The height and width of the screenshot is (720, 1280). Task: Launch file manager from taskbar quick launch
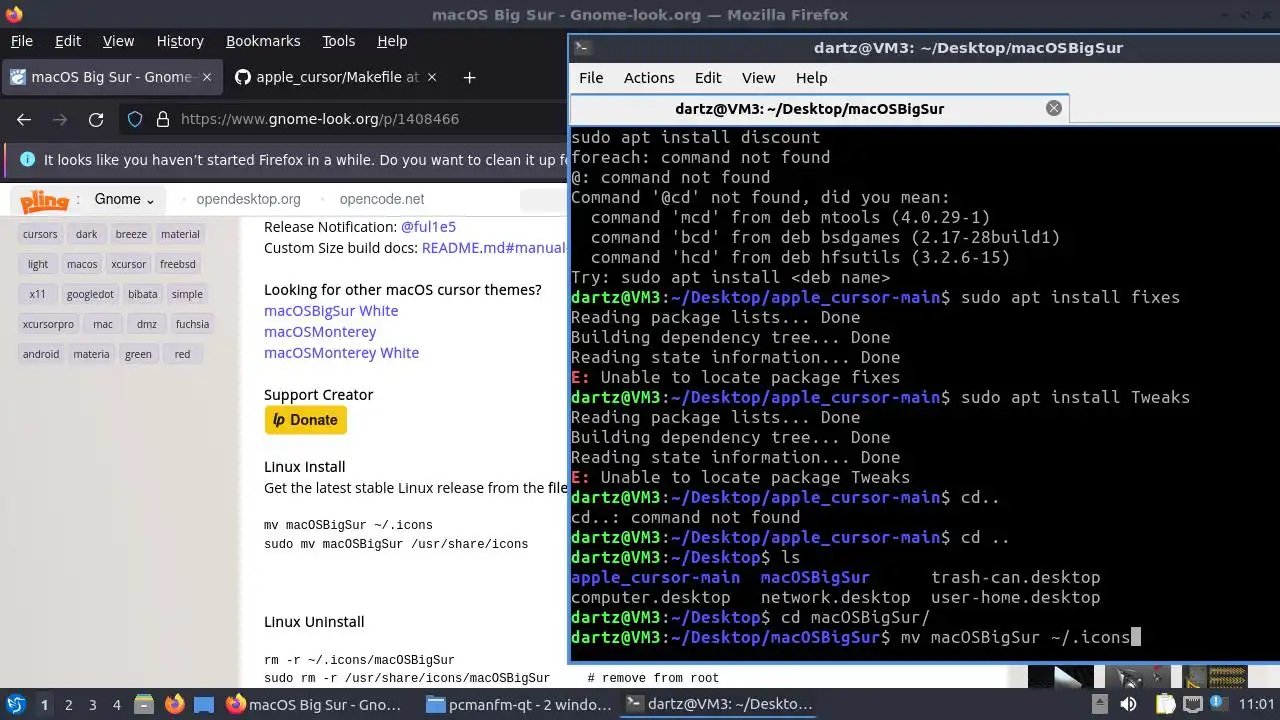[143, 704]
